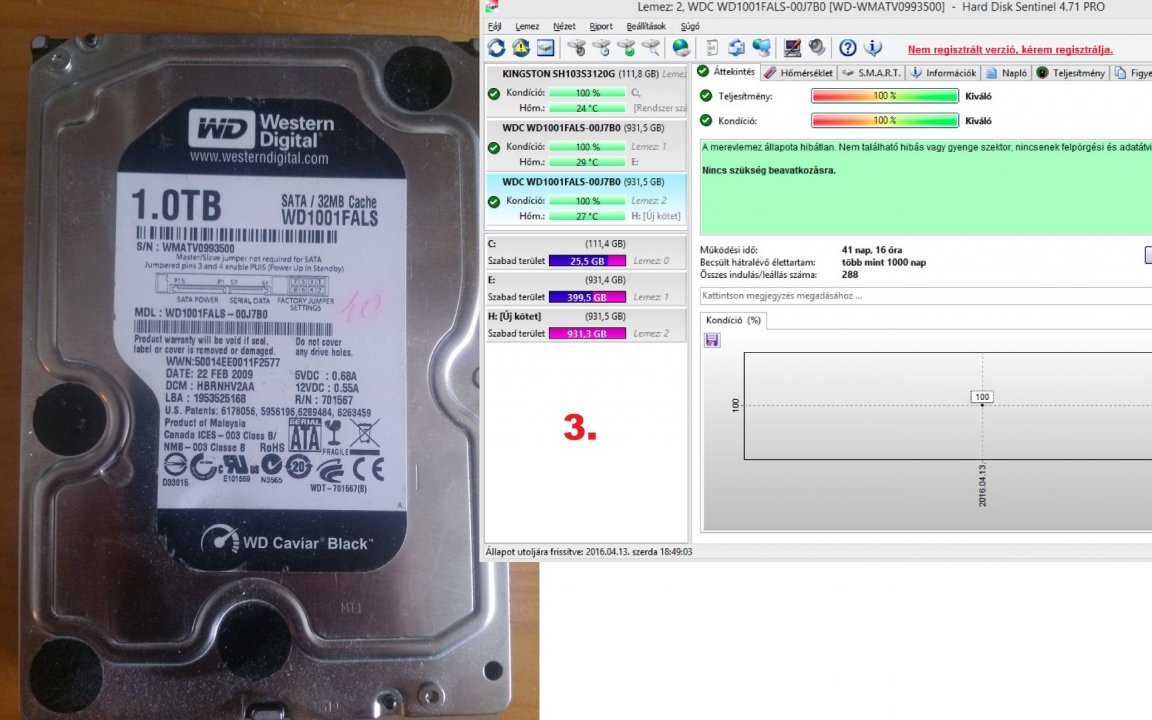Open the Beállítások menu
The width and height of the screenshot is (1152, 720).
coord(646,26)
